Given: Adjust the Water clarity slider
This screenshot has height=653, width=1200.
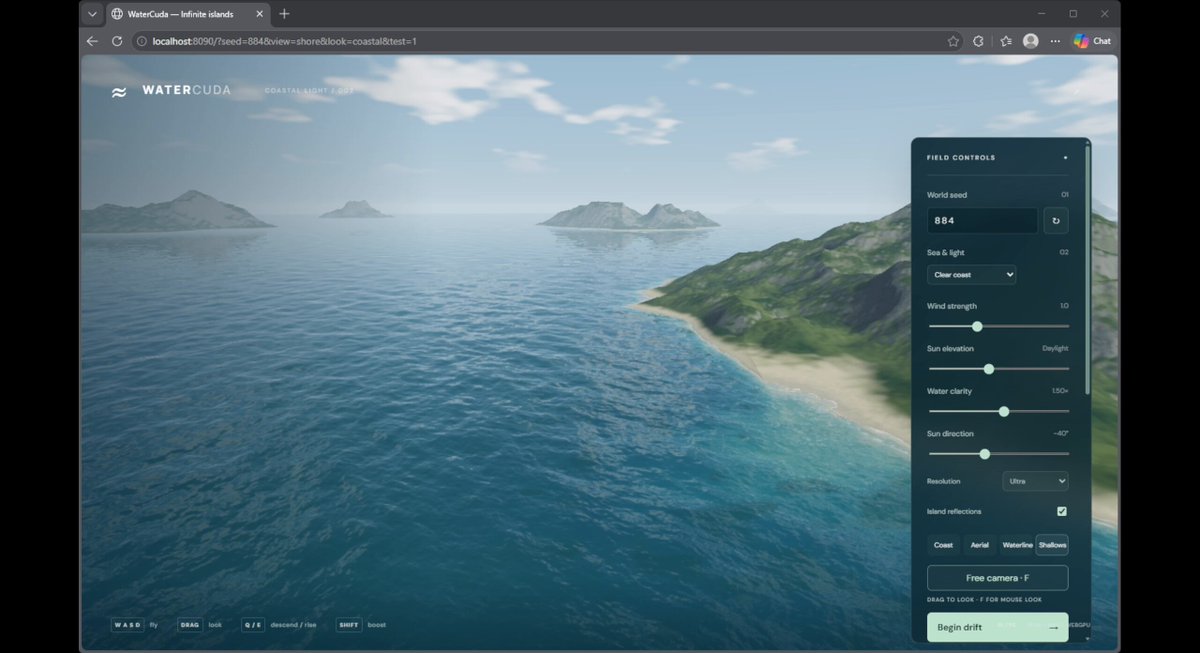Looking at the screenshot, I should (x=998, y=411).
